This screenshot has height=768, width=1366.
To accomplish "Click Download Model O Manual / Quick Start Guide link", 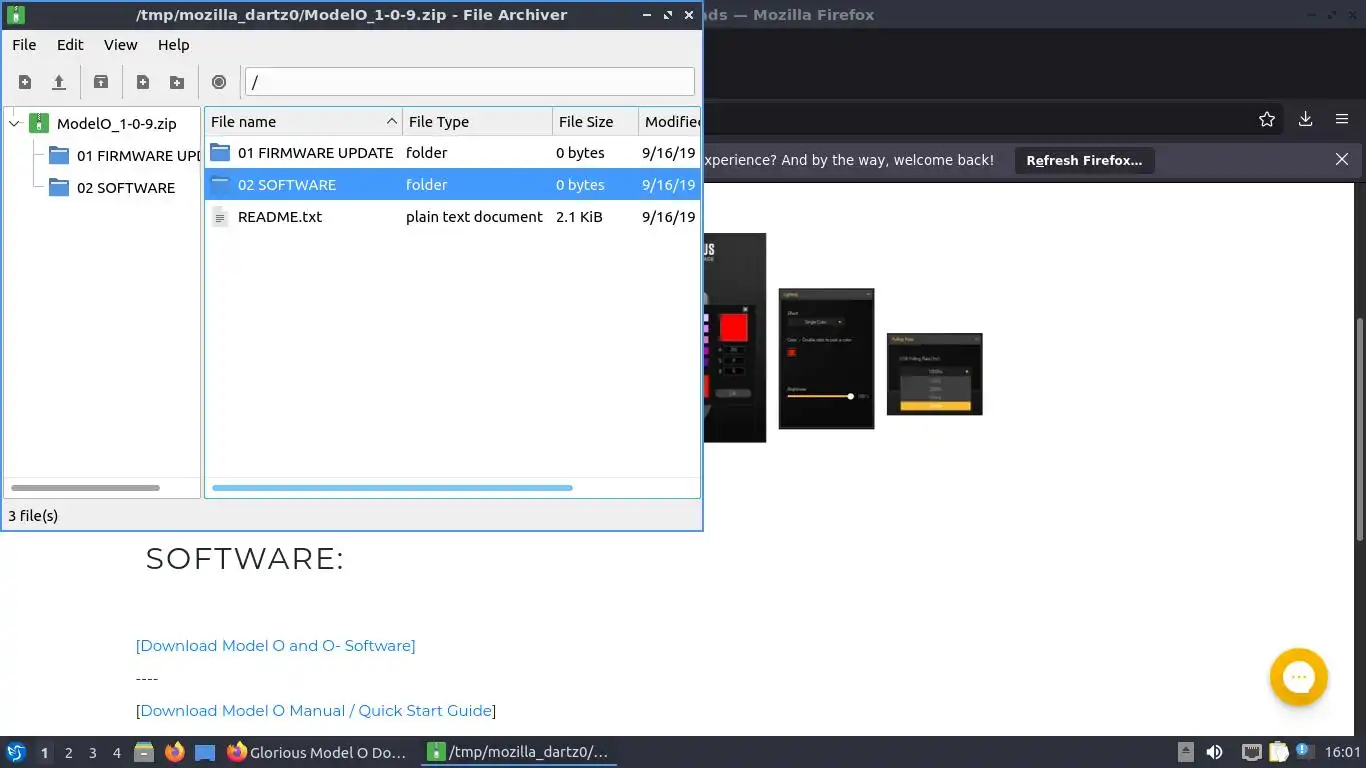I will click(x=316, y=711).
